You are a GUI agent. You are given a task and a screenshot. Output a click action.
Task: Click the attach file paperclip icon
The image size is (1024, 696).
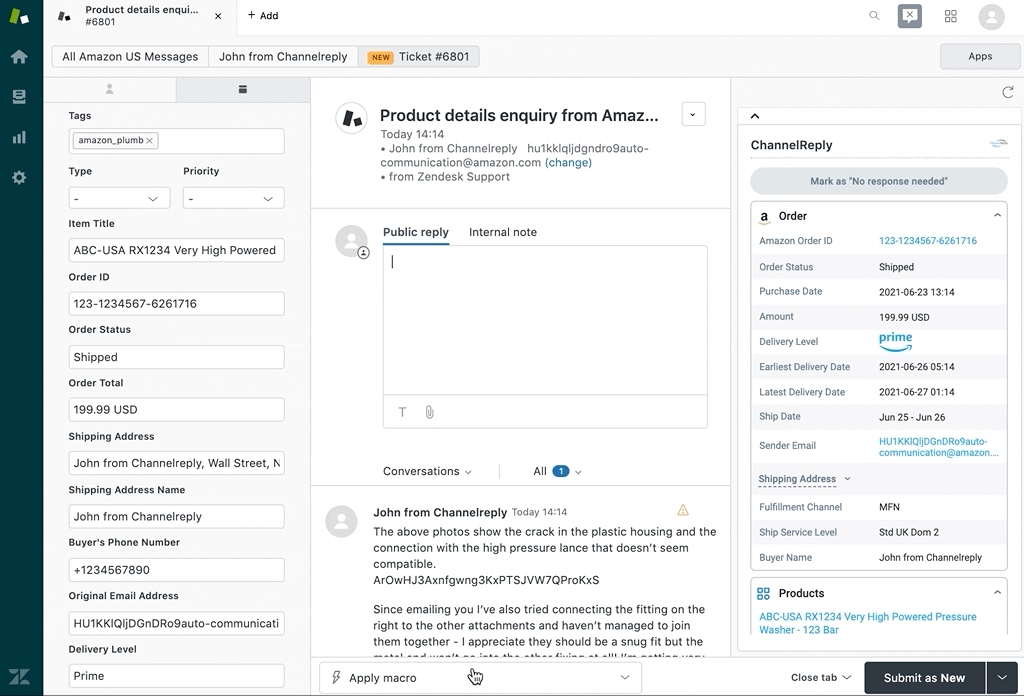point(429,412)
